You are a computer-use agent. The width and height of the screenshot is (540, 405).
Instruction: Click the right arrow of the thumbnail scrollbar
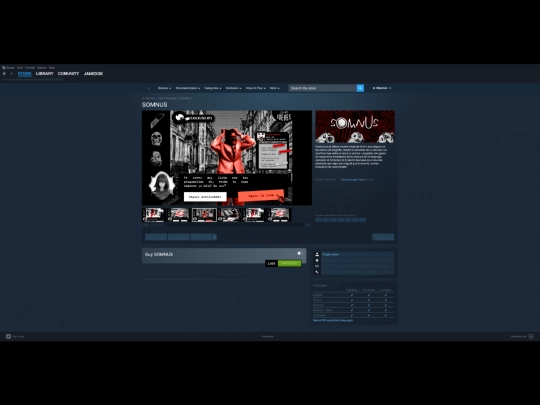coord(308,225)
